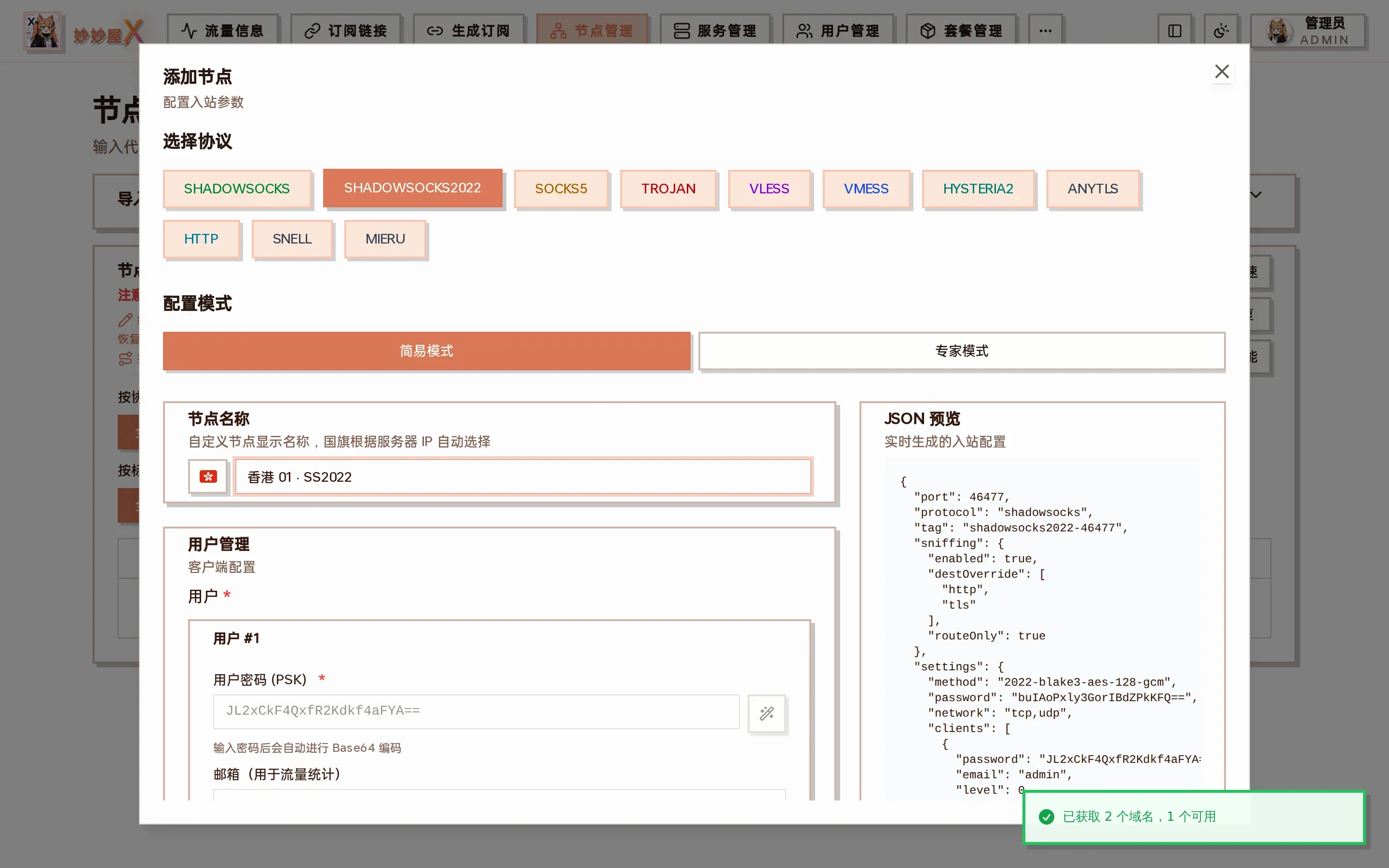
Task: Select the ANYTLS protocol
Action: pyautogui.click(x=1092, y=189)
